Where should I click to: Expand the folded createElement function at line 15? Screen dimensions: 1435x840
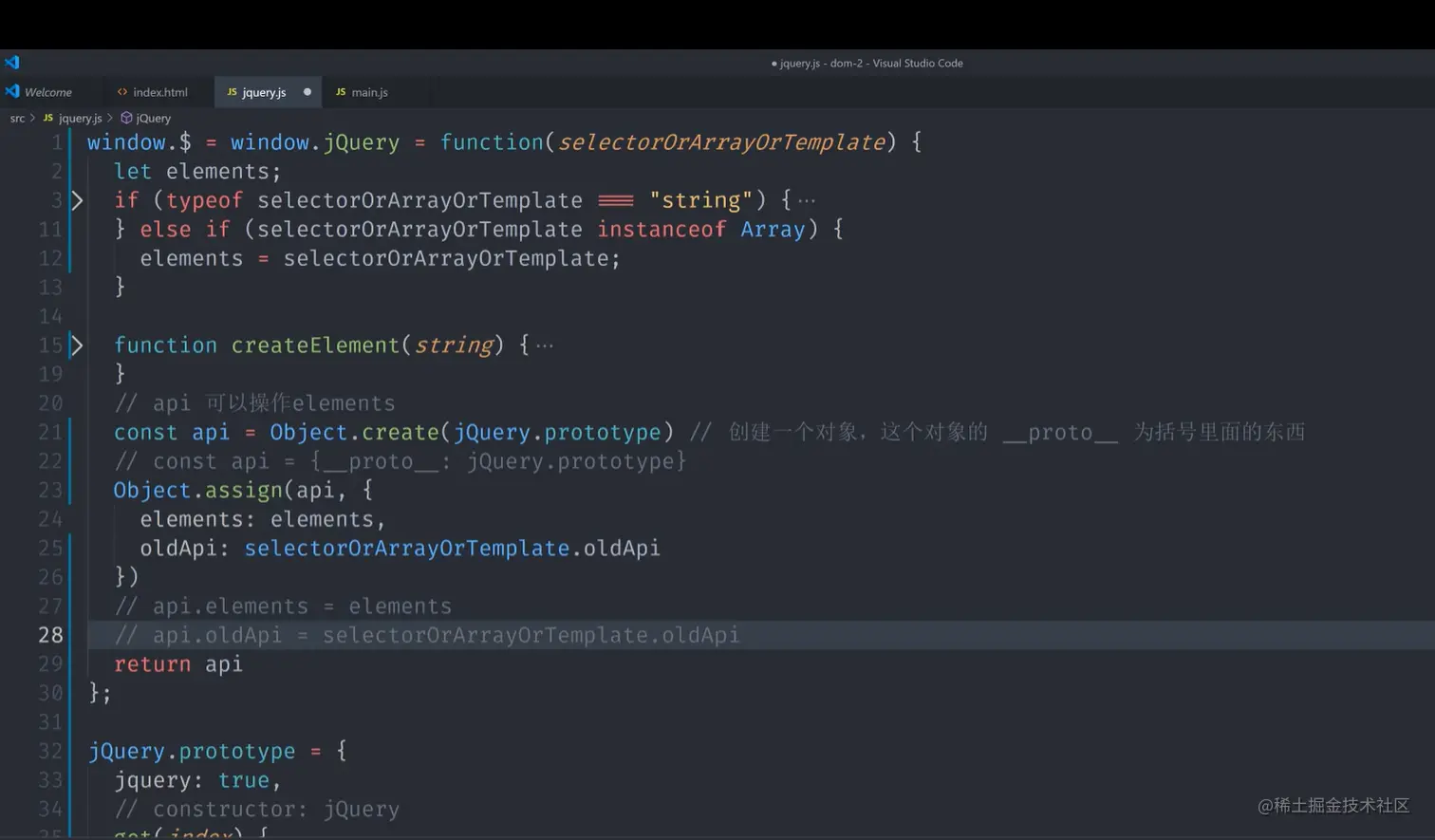pos(77,345)
